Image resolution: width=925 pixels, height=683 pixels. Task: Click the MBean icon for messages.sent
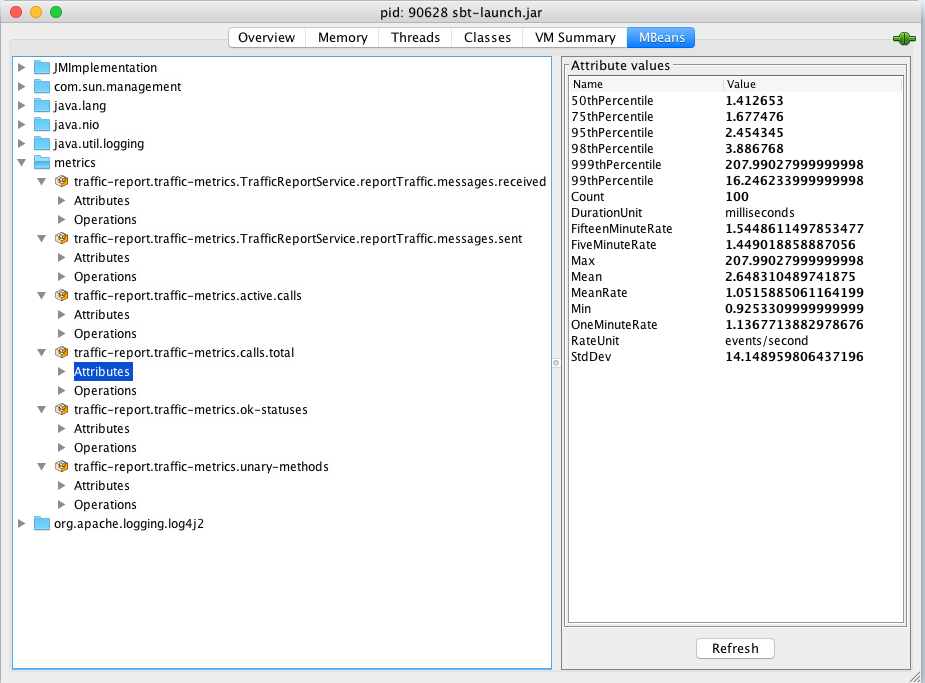point(61,238)
